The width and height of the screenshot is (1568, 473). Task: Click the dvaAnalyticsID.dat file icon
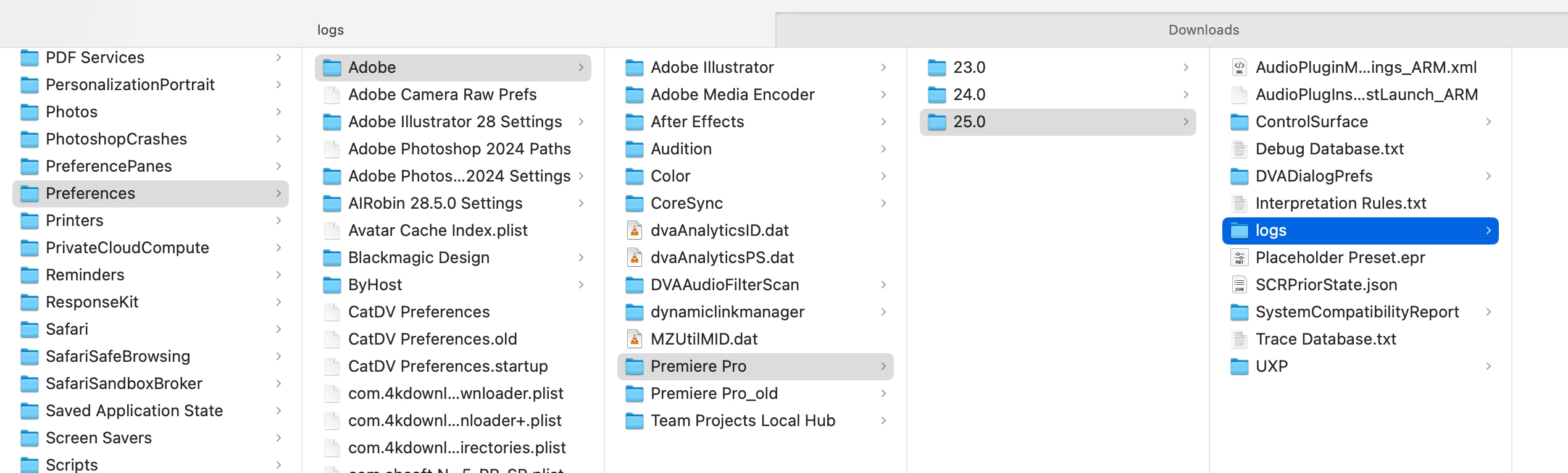[635, 230]
